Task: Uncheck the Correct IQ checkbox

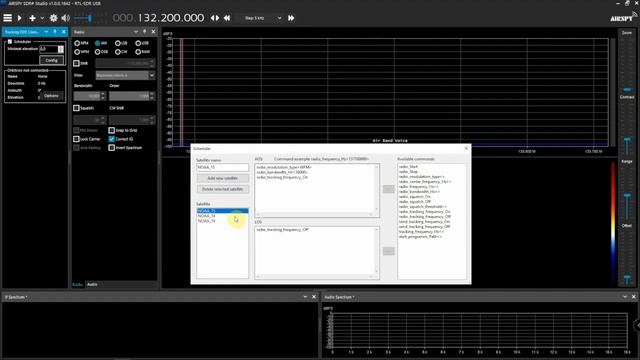Action: 111,139
